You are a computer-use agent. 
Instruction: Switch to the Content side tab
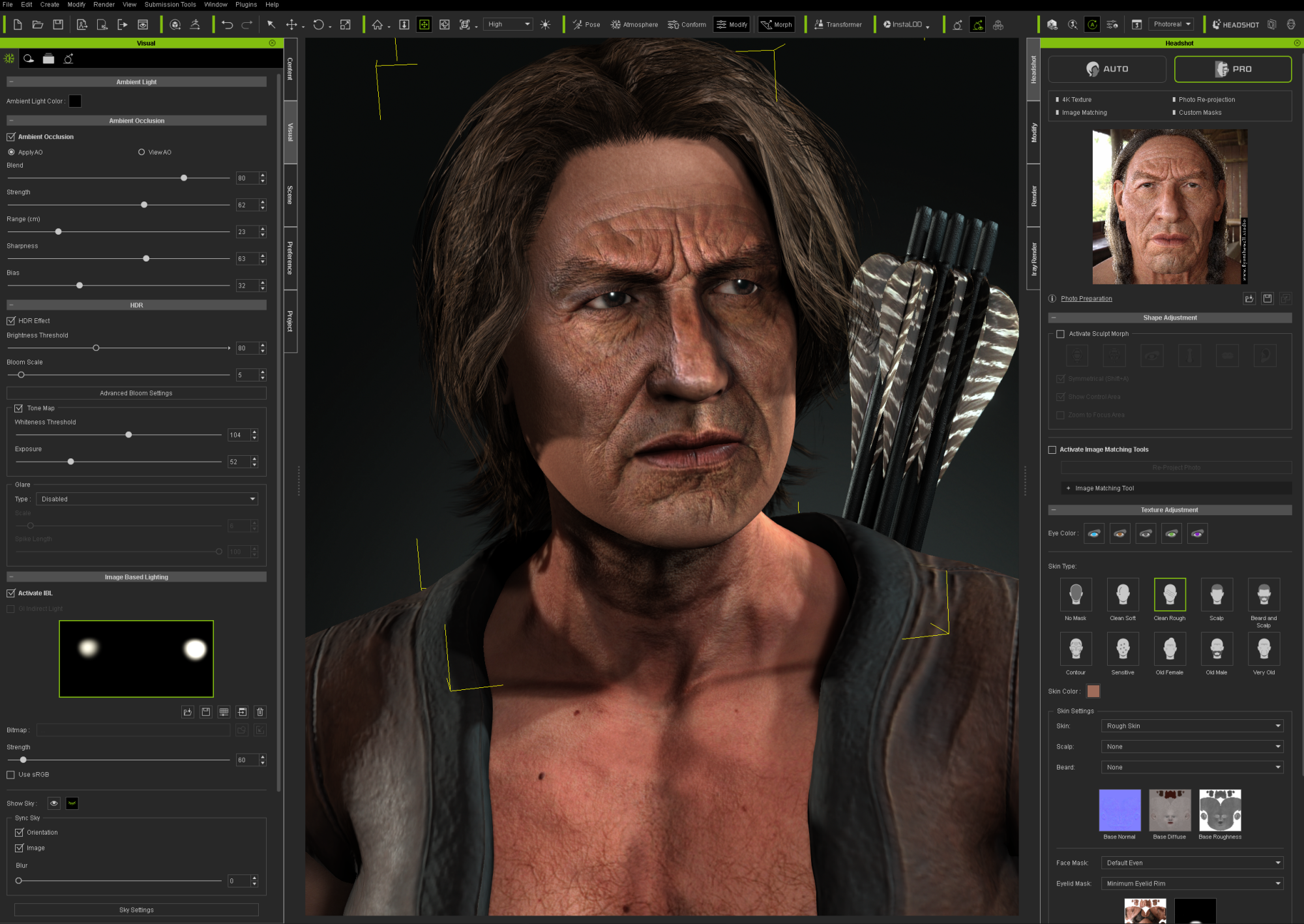pos(290,69)
